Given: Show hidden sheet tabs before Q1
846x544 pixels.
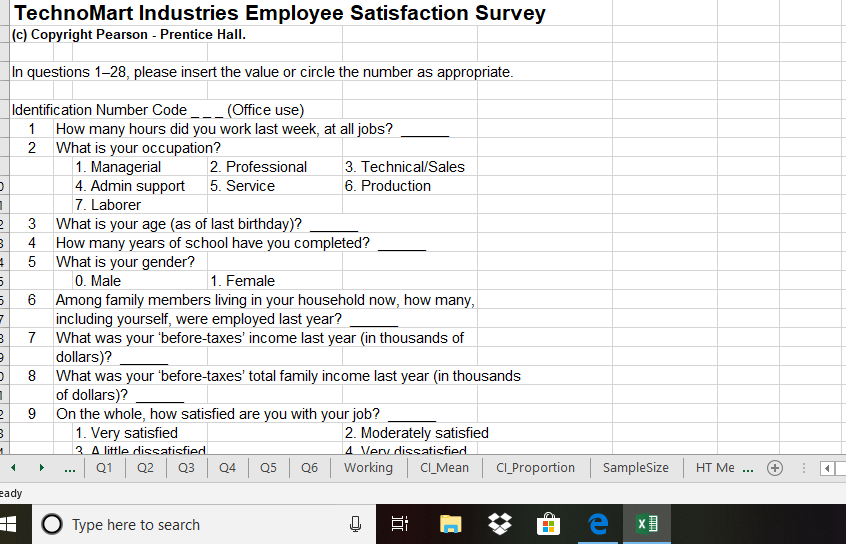Looking at the screenshot, I should 68,468.
